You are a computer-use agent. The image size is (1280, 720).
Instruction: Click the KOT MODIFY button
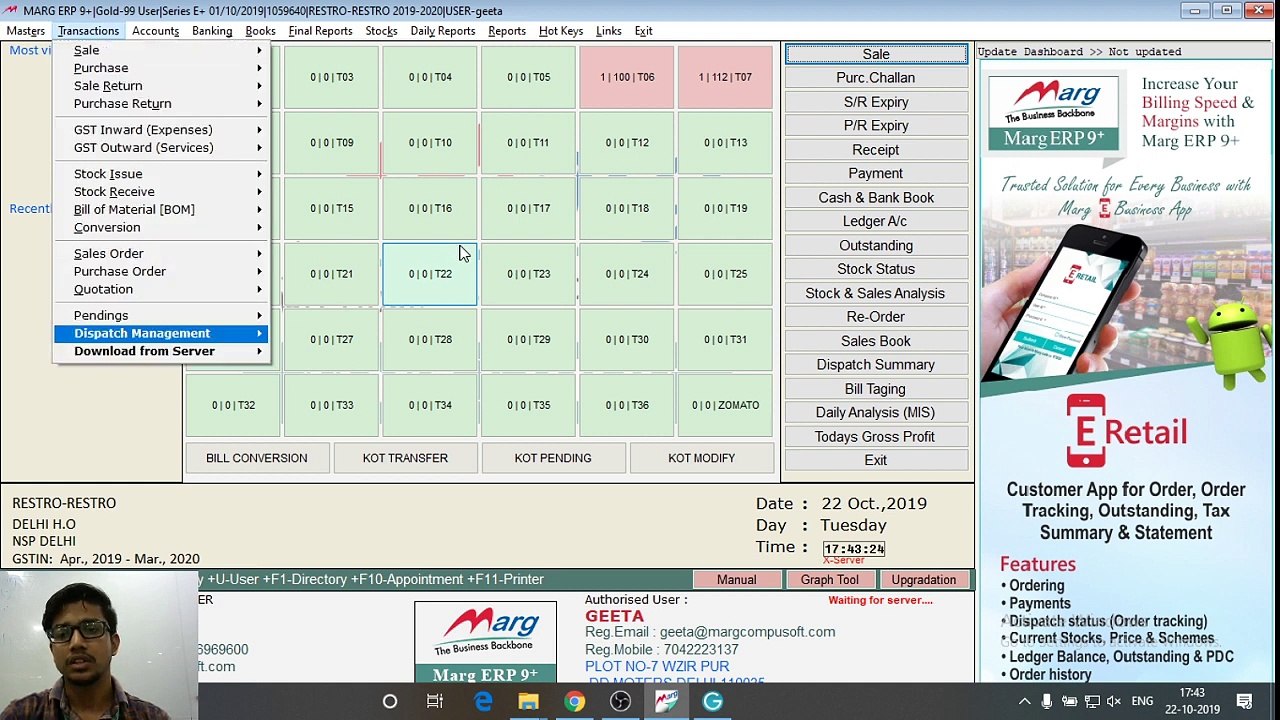pos(701,458)
